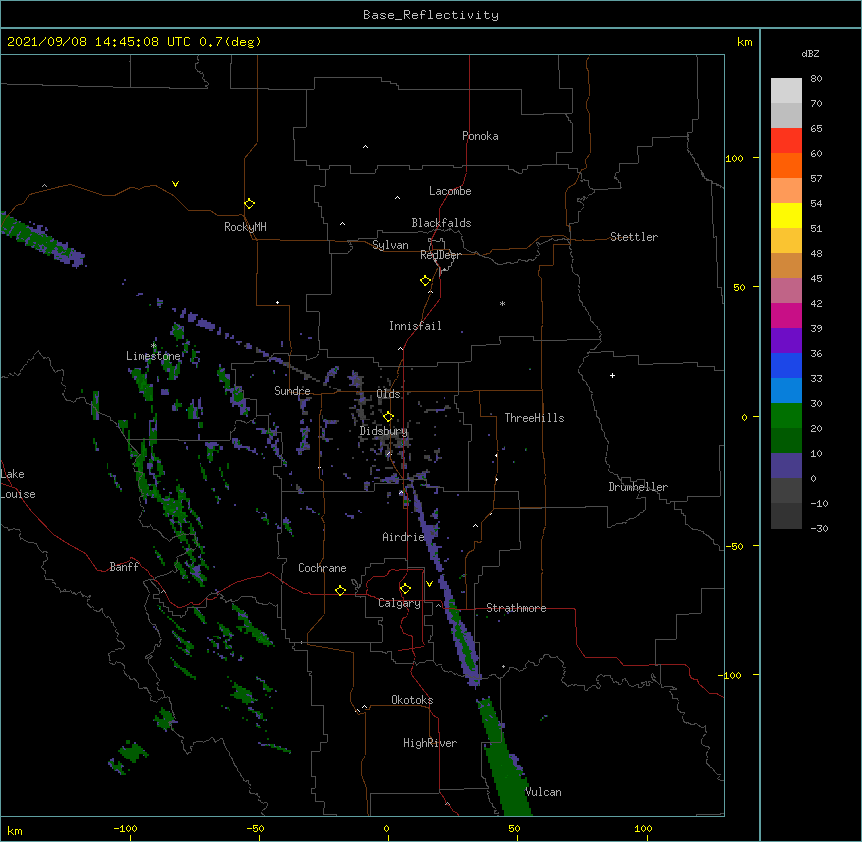This screenshot has width=862, height=842.
Task: Select the red 65 dBZ legend swatch
Action: click(x=786, y=141)
